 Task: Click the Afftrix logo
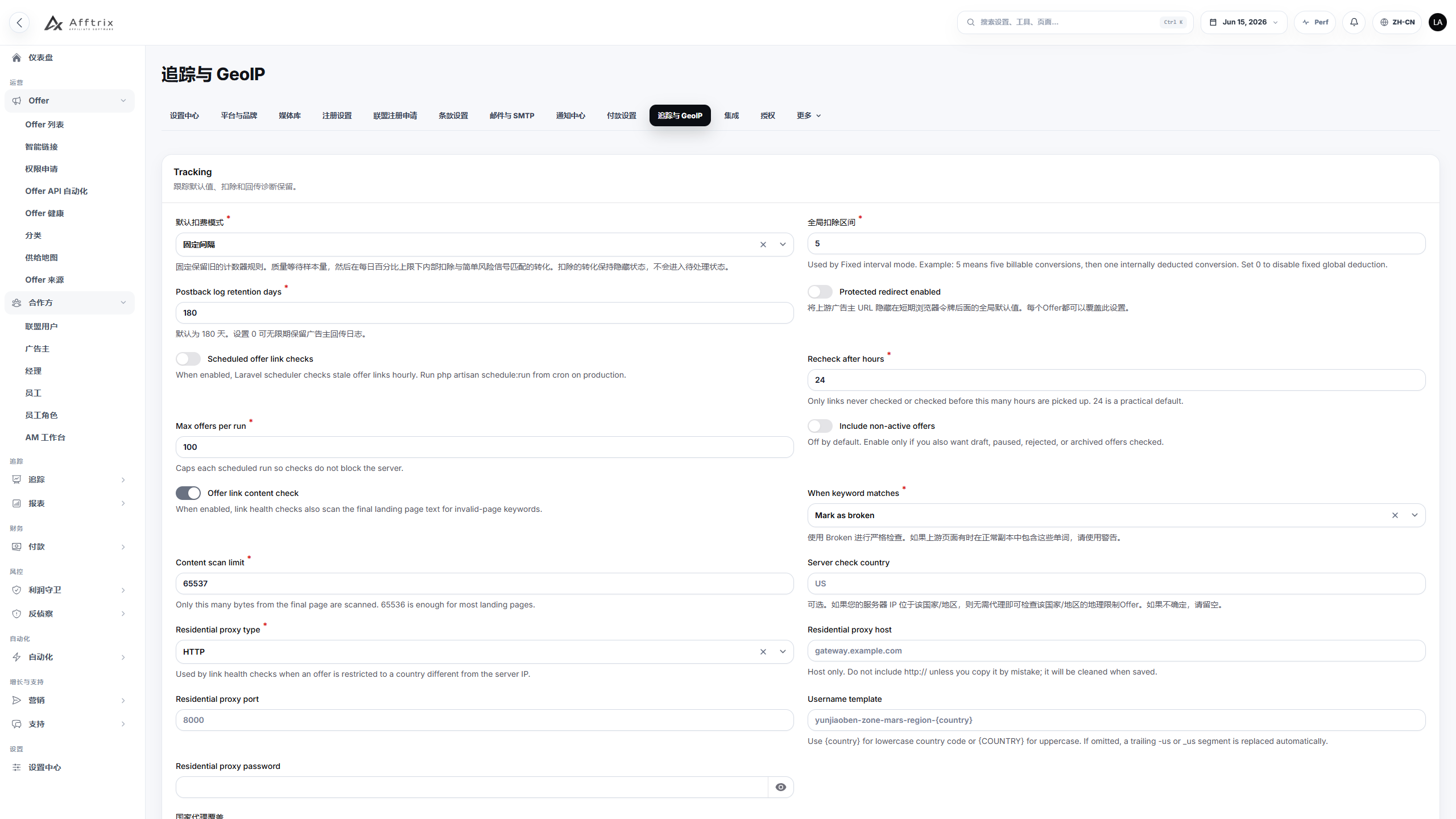tap(79, 23)
